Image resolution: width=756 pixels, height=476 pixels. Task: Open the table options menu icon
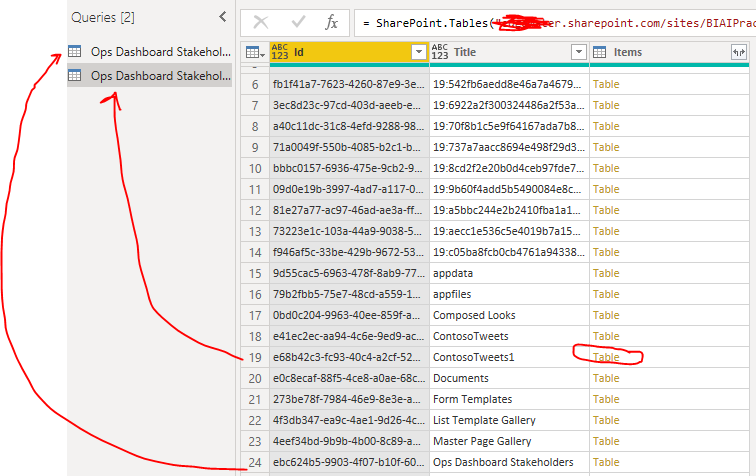click(x=255, y=52)
